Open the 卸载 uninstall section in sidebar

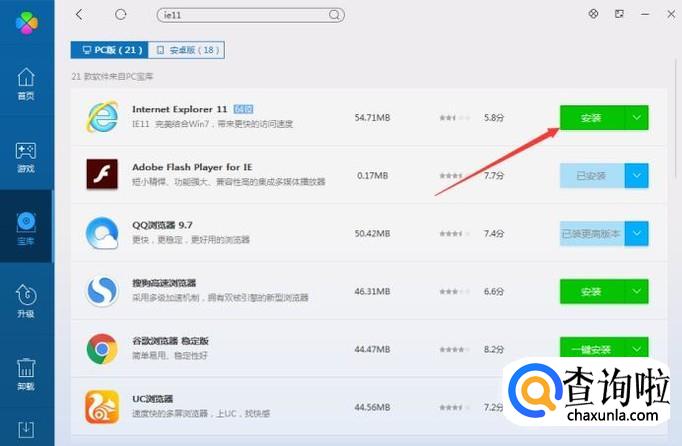(26, 374)
